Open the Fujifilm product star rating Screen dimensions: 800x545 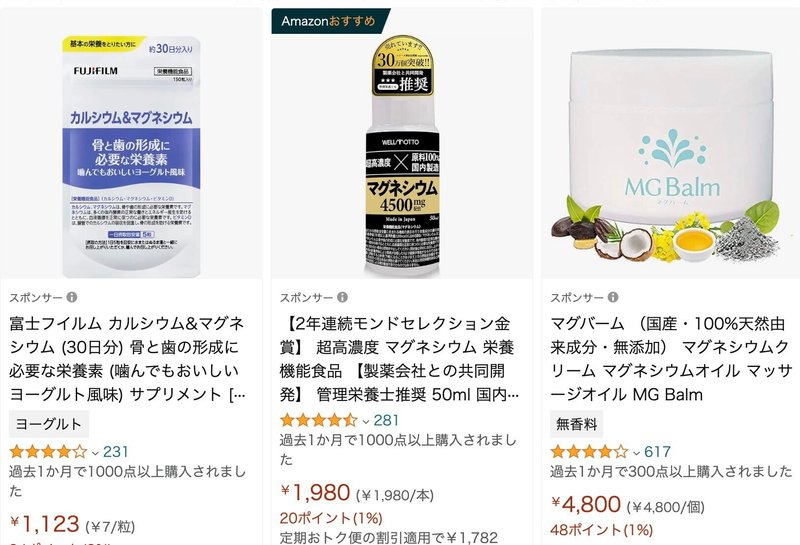[x=48, y=452]
